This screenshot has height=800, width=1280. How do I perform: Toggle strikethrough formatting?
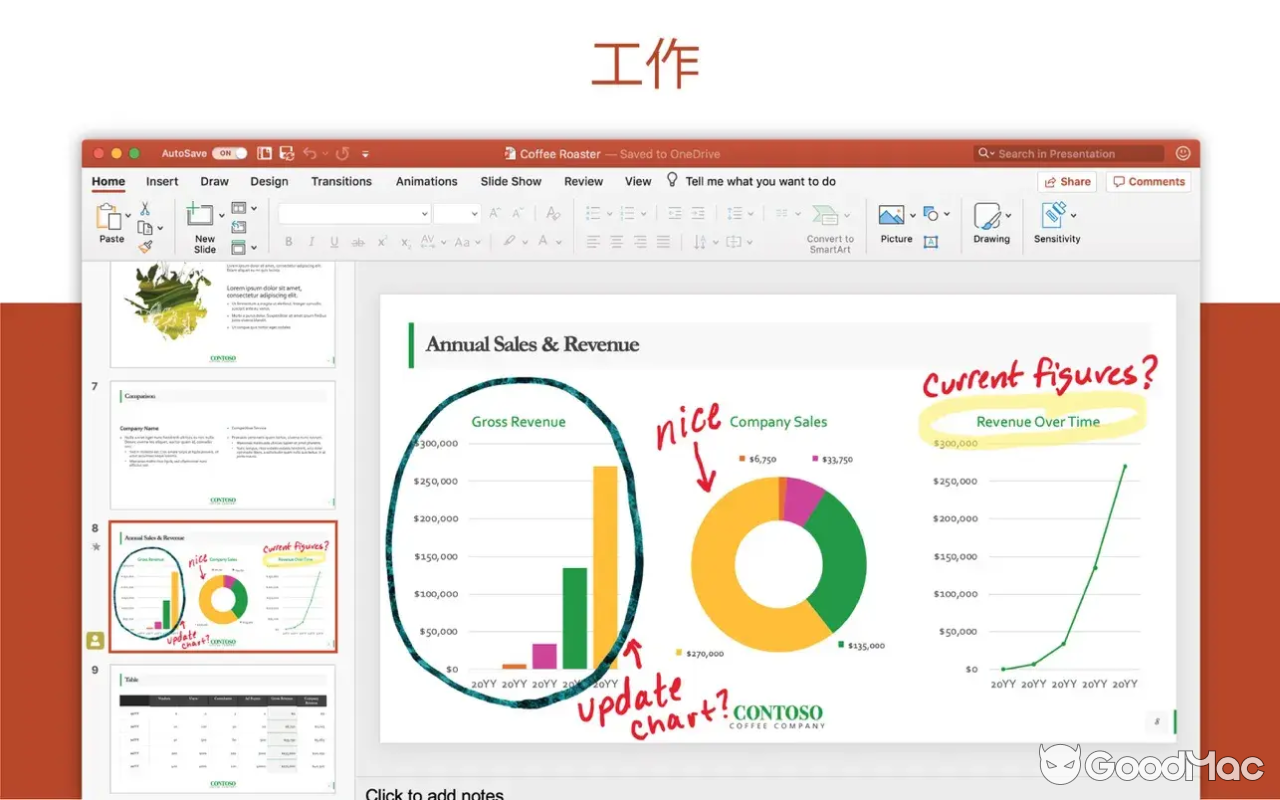pyautogui.click(x=358, y=242)
